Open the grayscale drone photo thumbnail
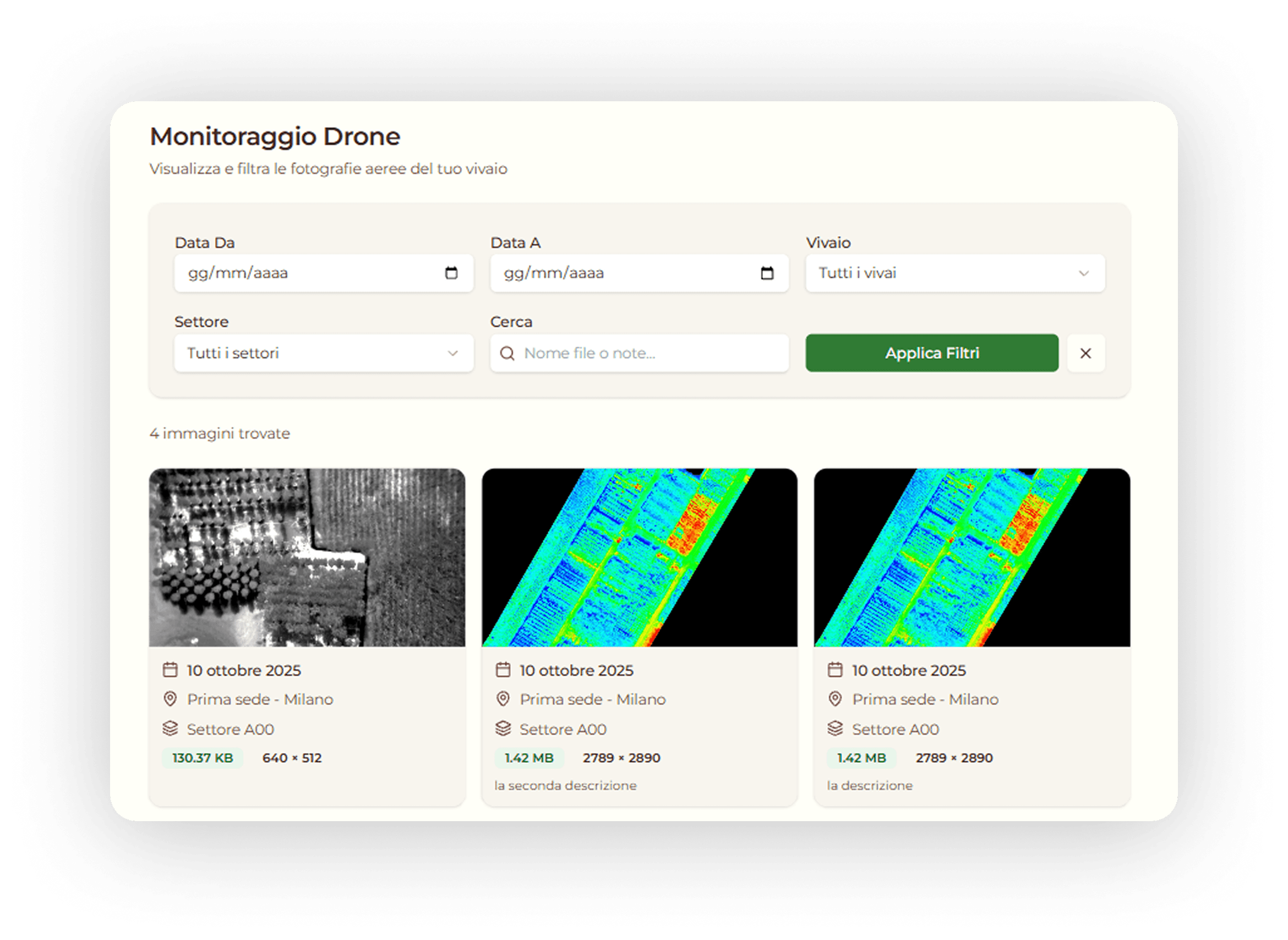Image resolution: width=1288 pixels, height=940 pixels. tap(307, 557)
